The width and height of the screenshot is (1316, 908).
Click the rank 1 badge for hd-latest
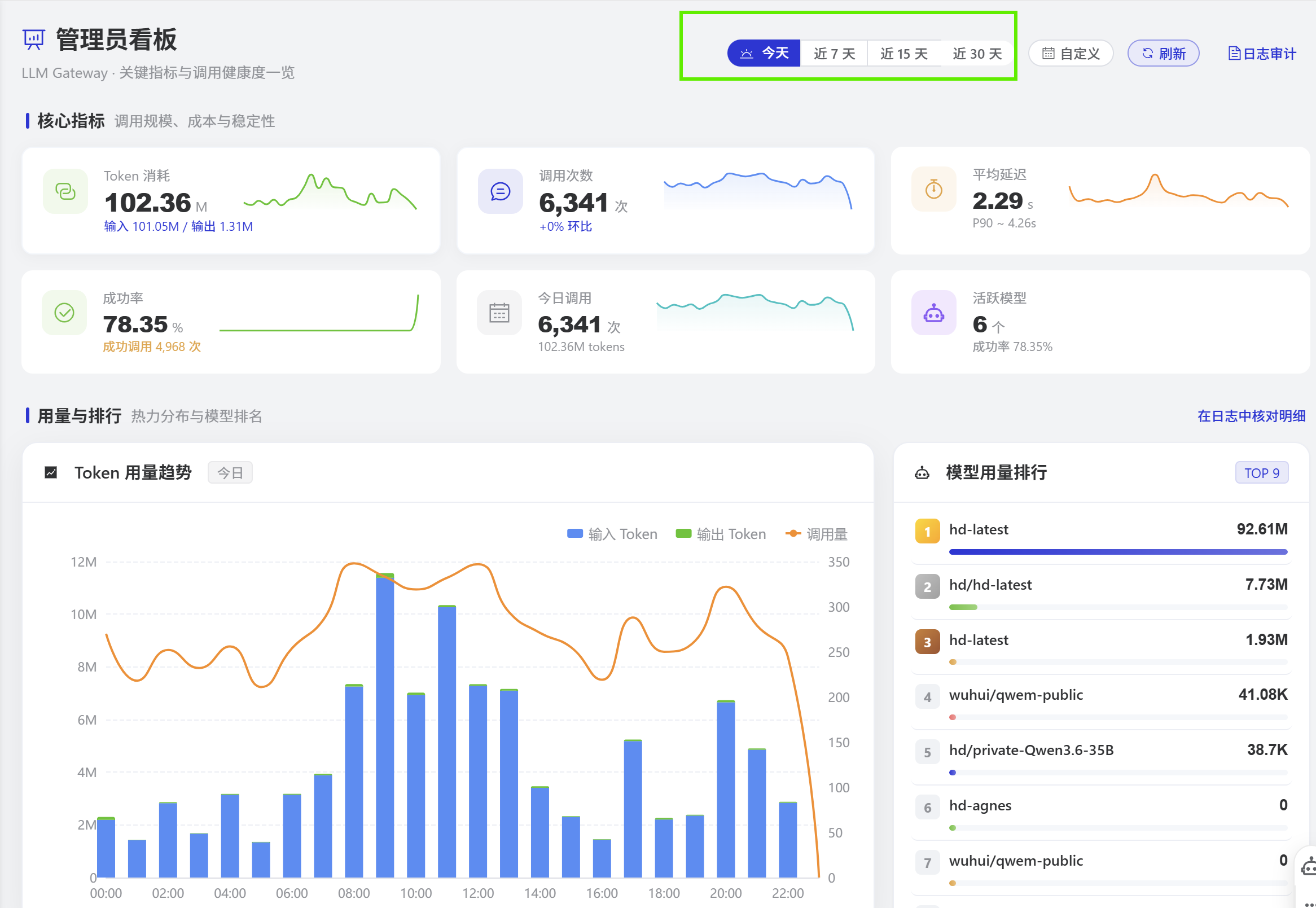point(927,531)
